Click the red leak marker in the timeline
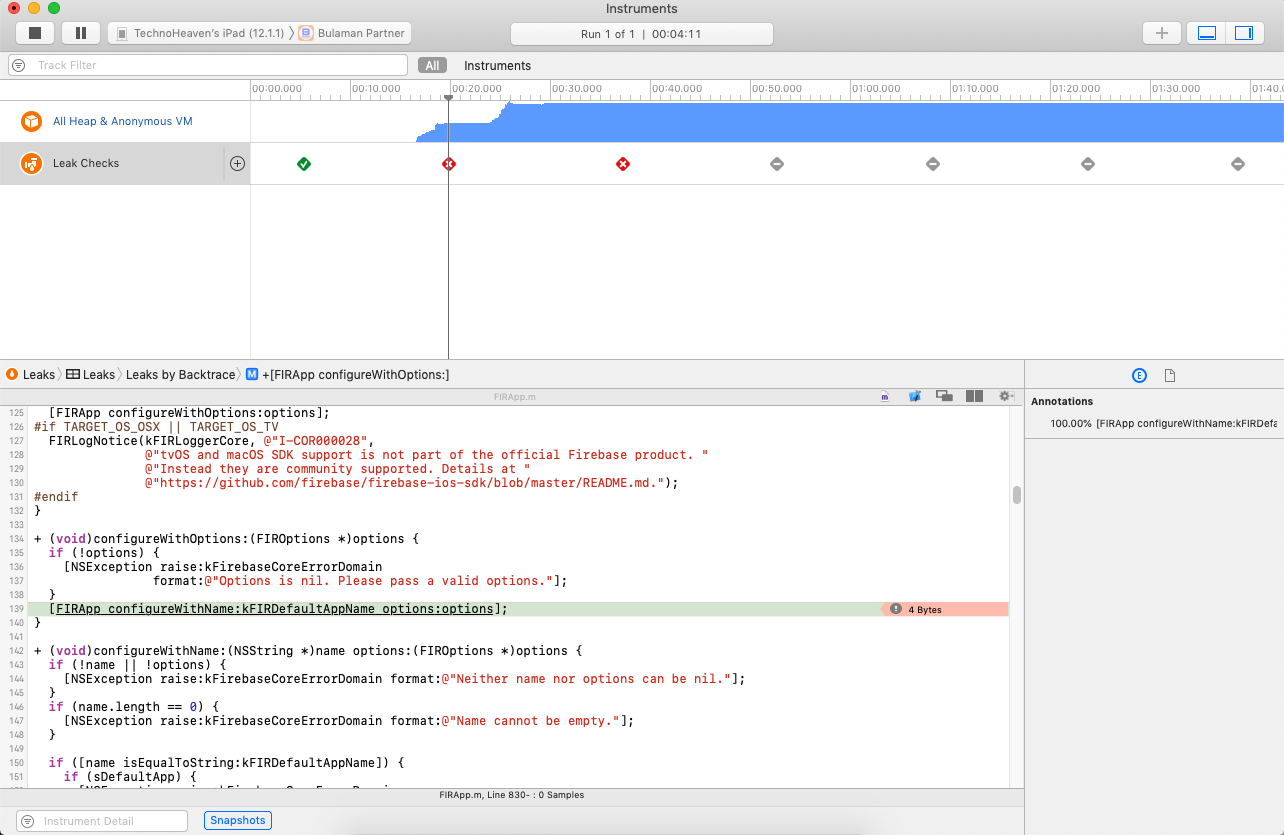 (622, 163)
